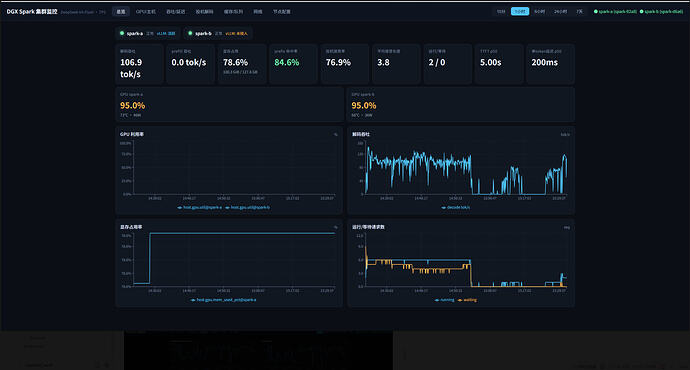Click the spark-a connection indicator in header
Image resolution: width=690 pixels, height=370 pixels.
click(x=615, y=11)
